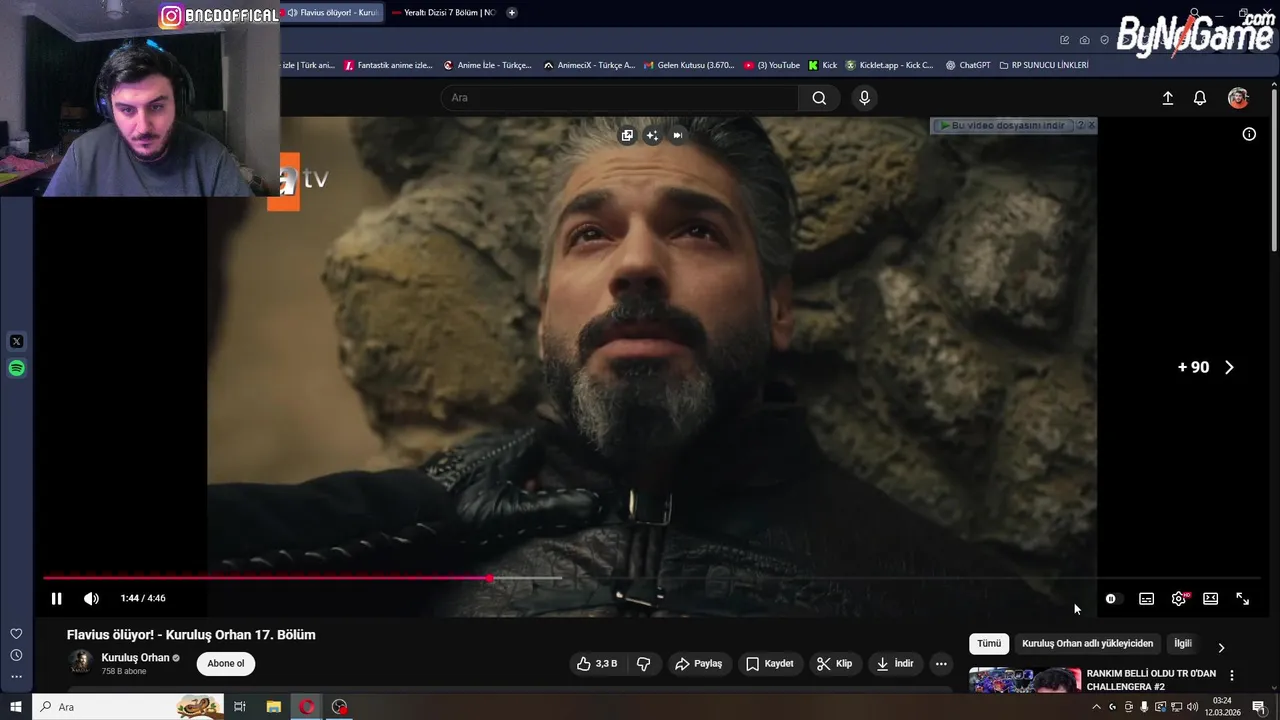The height and width of the screenshot is (720, 1280).
Task: Select 'Kuruluş Orhan adlı yükleyiciden' chip
Action: 1087,644
